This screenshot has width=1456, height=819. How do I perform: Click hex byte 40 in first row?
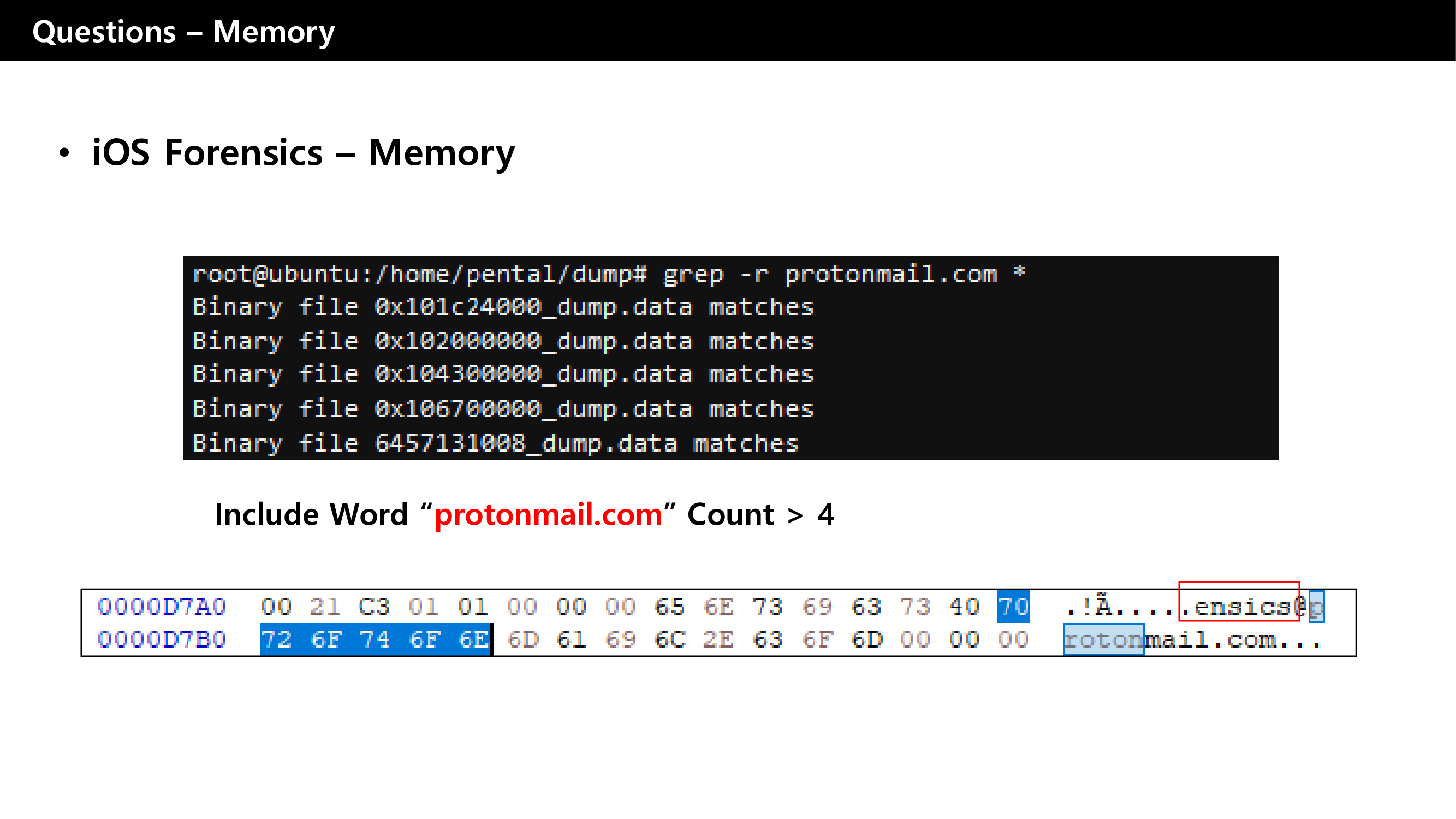pyautogui.click(x=964, y=607)
